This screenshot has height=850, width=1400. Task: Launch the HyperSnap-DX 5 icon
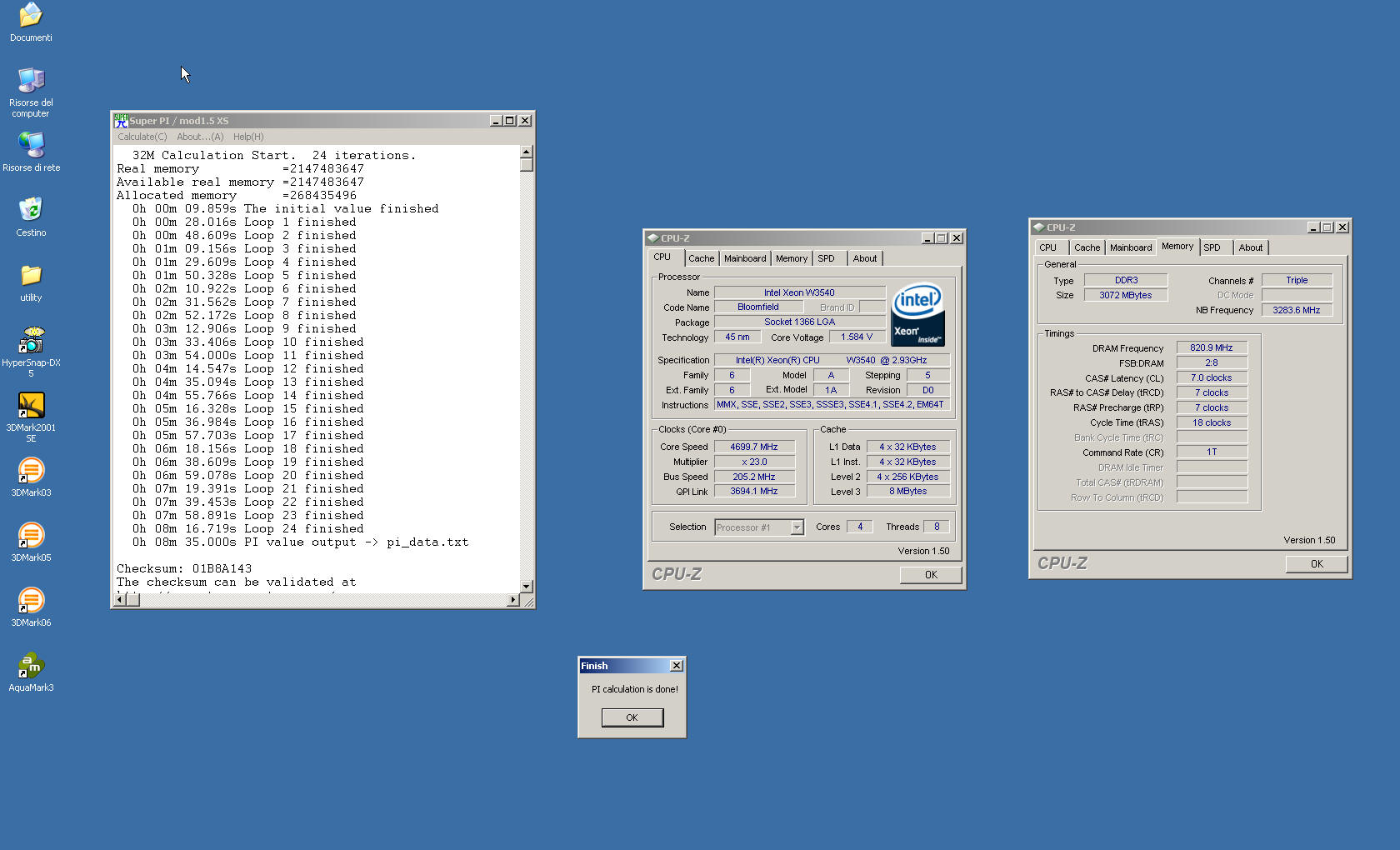coord(31,340)
